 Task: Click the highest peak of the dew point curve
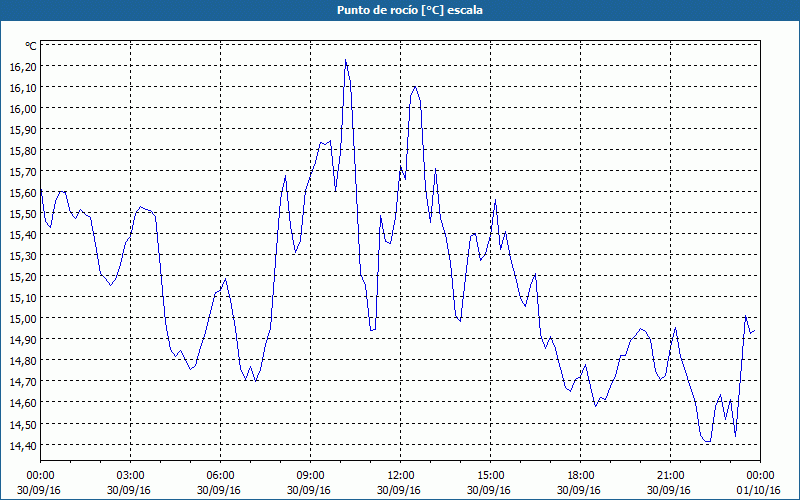345,60
